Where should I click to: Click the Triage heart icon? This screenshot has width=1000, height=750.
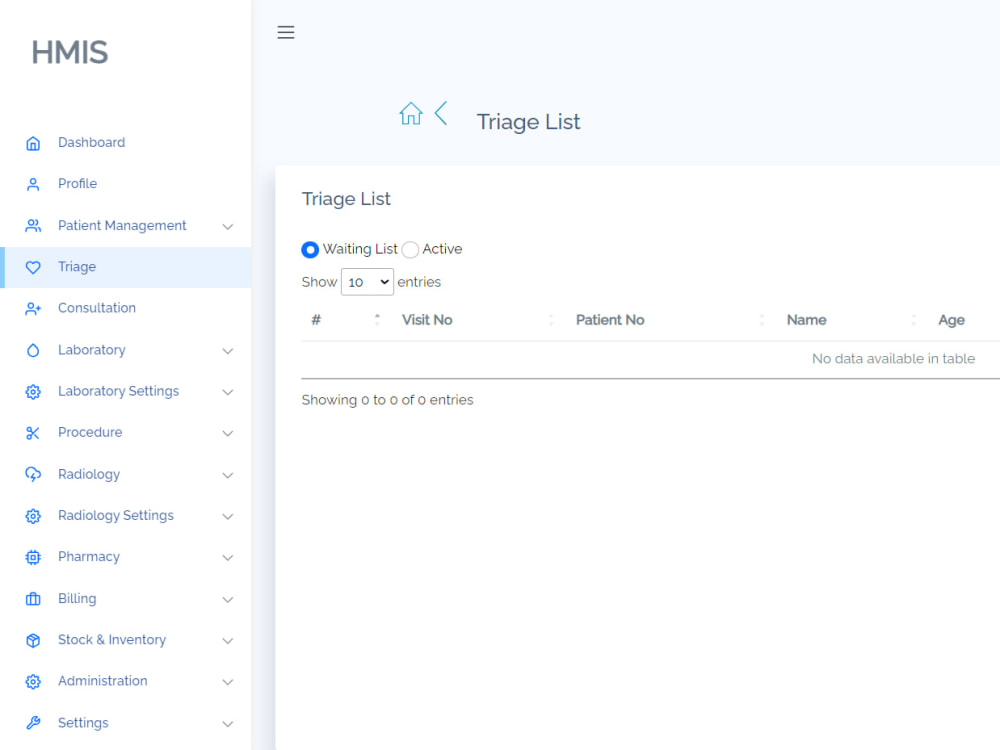33,267
